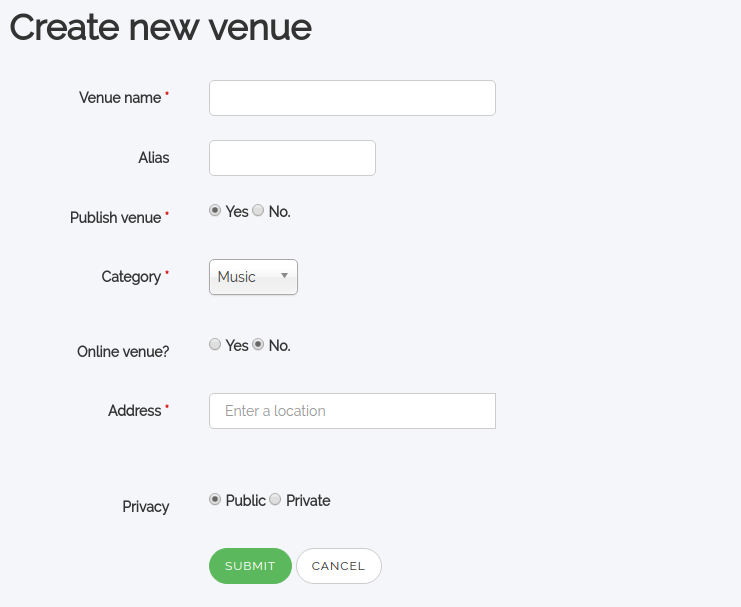This screenshot has height=607, width=741.
Task: Click the 'Privacy' label text
Action: click(x=146, y=507)
